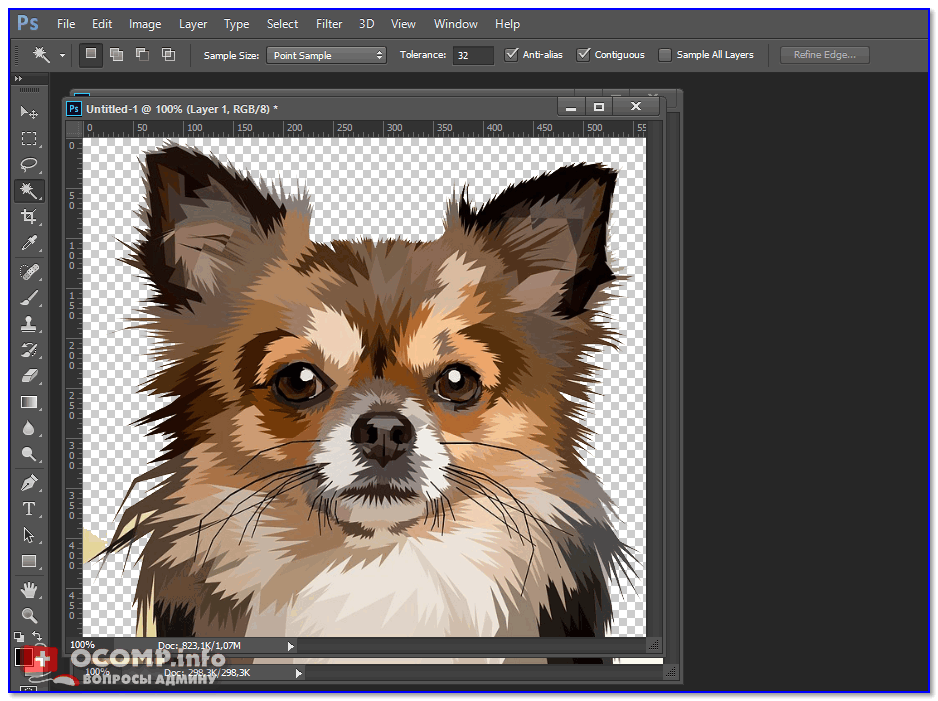
Task: Open the Filter menu
Action: pyautogui.click(x=328, y=23)
